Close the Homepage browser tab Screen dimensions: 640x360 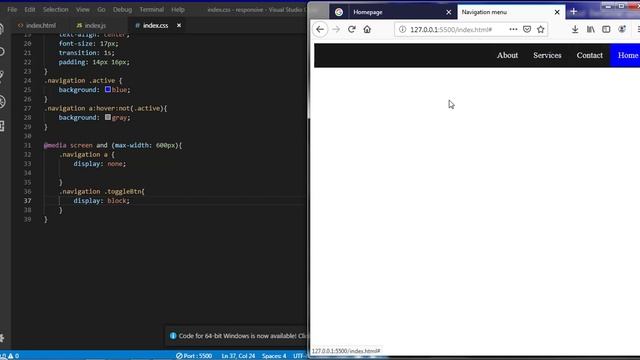pos(449,12)
